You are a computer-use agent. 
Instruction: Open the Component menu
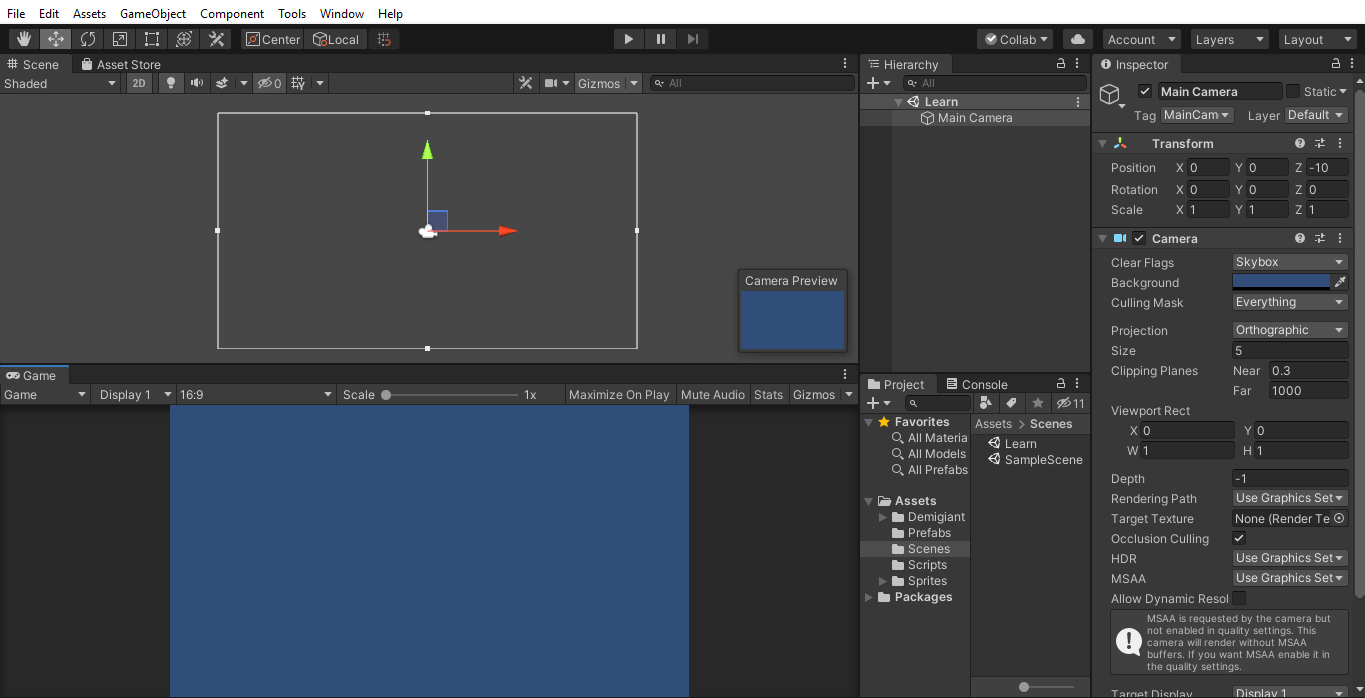232,13
